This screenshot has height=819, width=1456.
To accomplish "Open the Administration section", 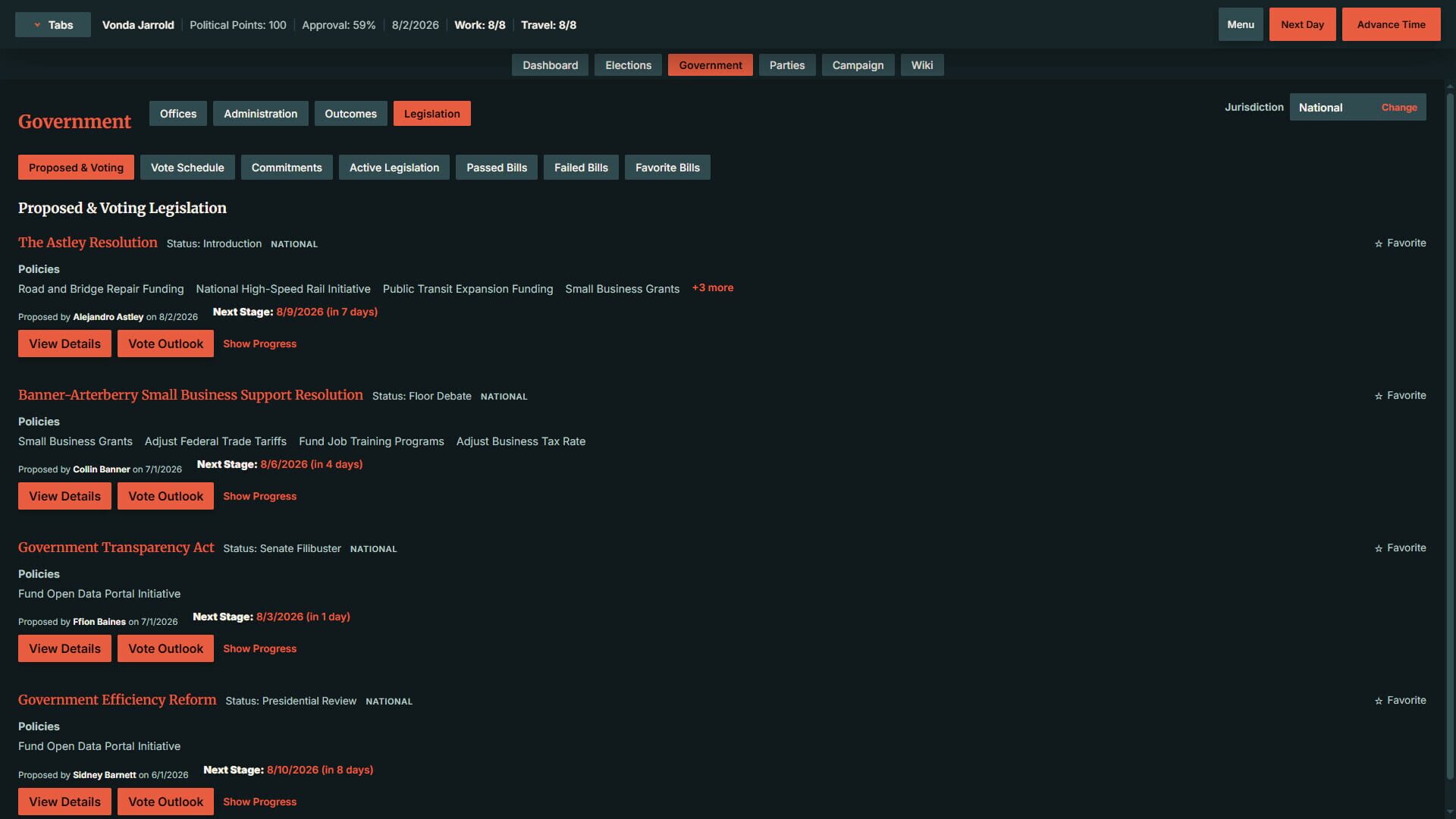I will (x=260, y=114).
